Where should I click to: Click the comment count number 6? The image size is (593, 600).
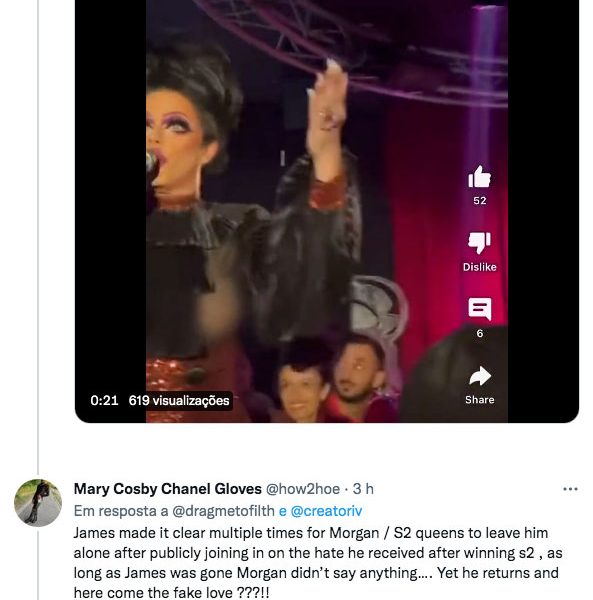click(480, 334)
